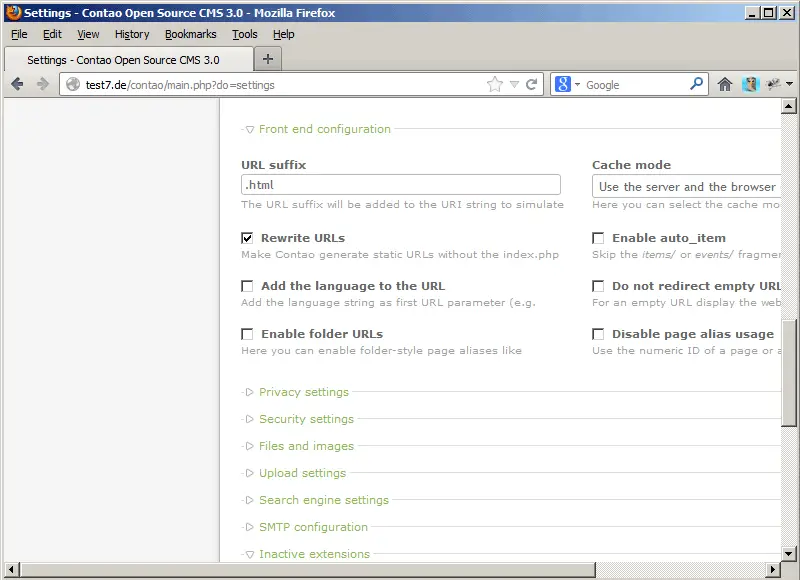This screenshot has width=800, height=580.
Task: Open the History menu
Action: coord(132,34)
